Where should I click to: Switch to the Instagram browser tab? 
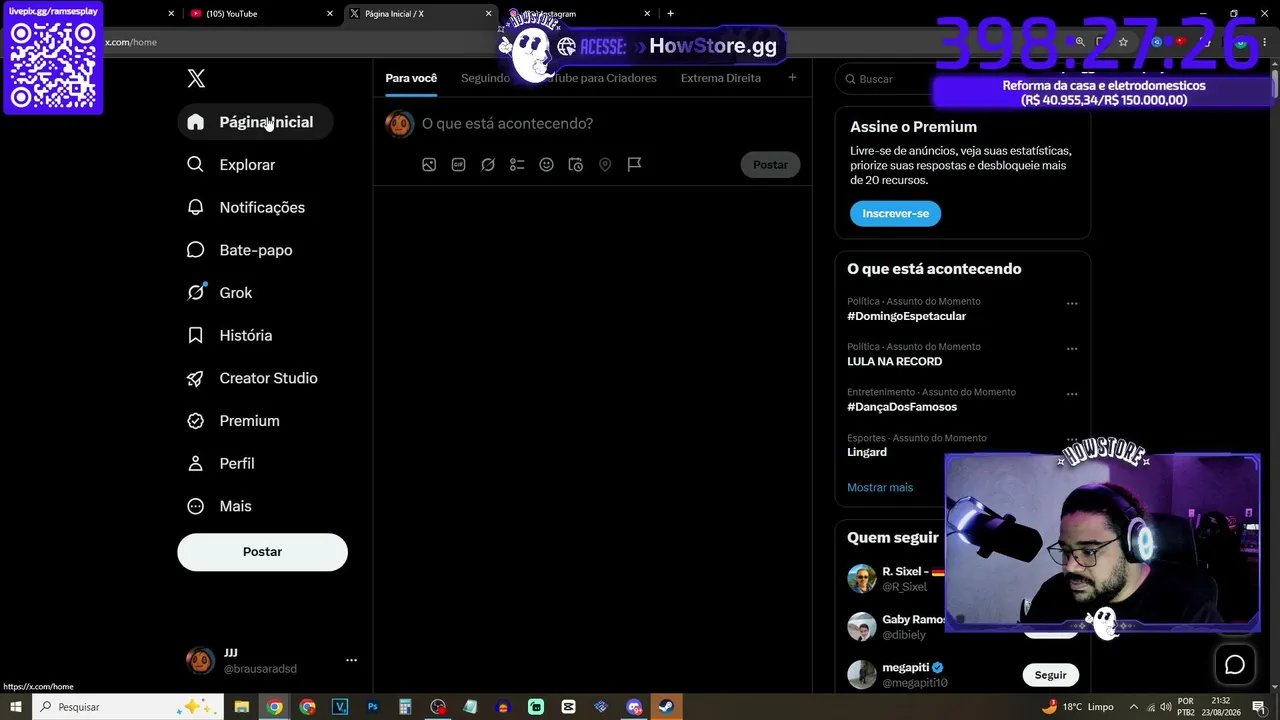578,14
